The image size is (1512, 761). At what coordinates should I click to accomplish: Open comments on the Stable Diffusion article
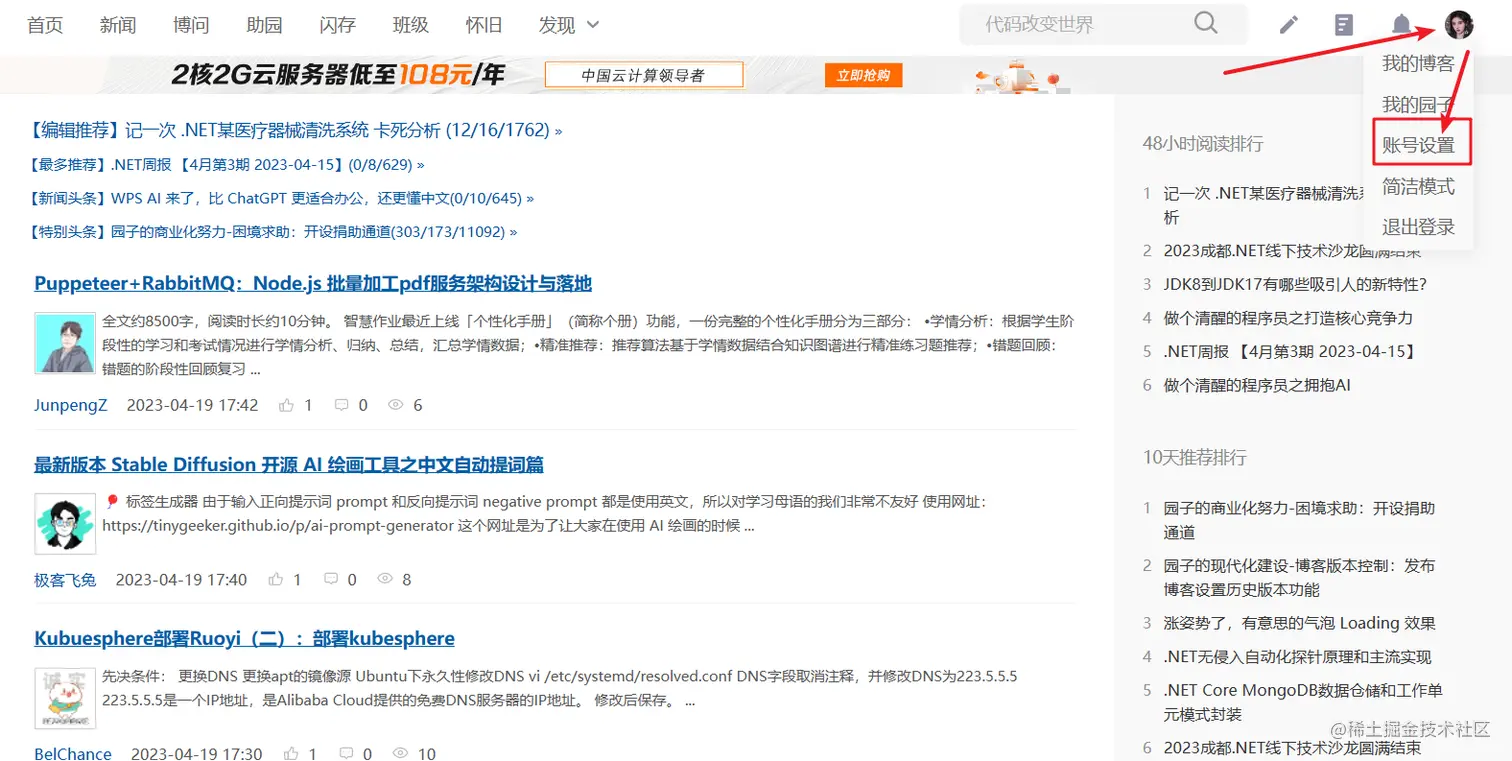click(332, 578)
